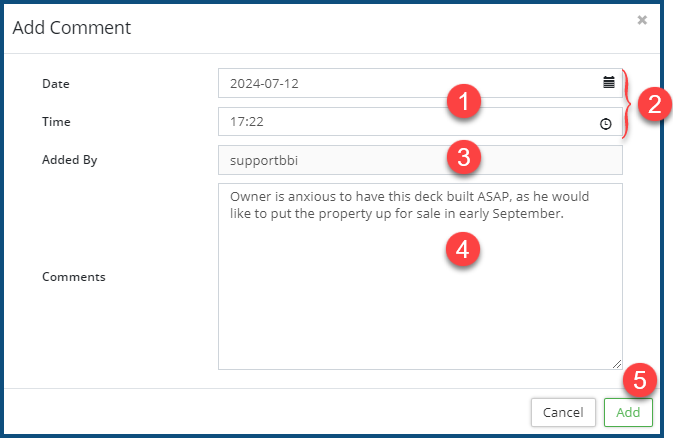The height and width of the screenshot is (438, 673).
Task: Close the Add Comment dialog with X
Action: pyautogui.click(x=642, y=20)
